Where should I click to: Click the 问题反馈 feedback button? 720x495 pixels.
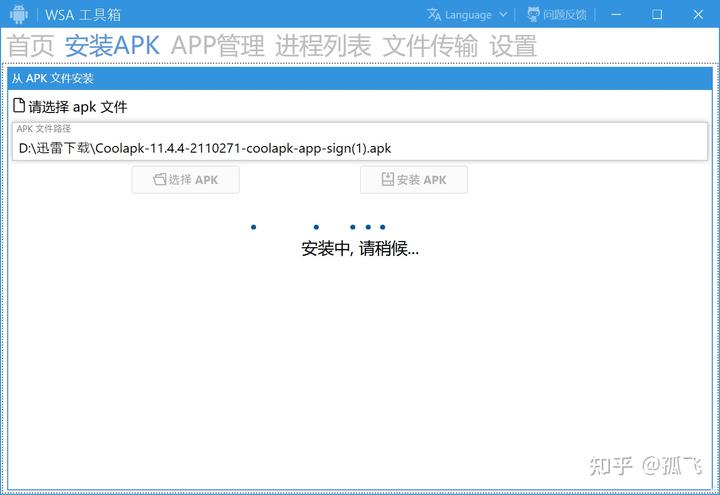tap(557, 15)
